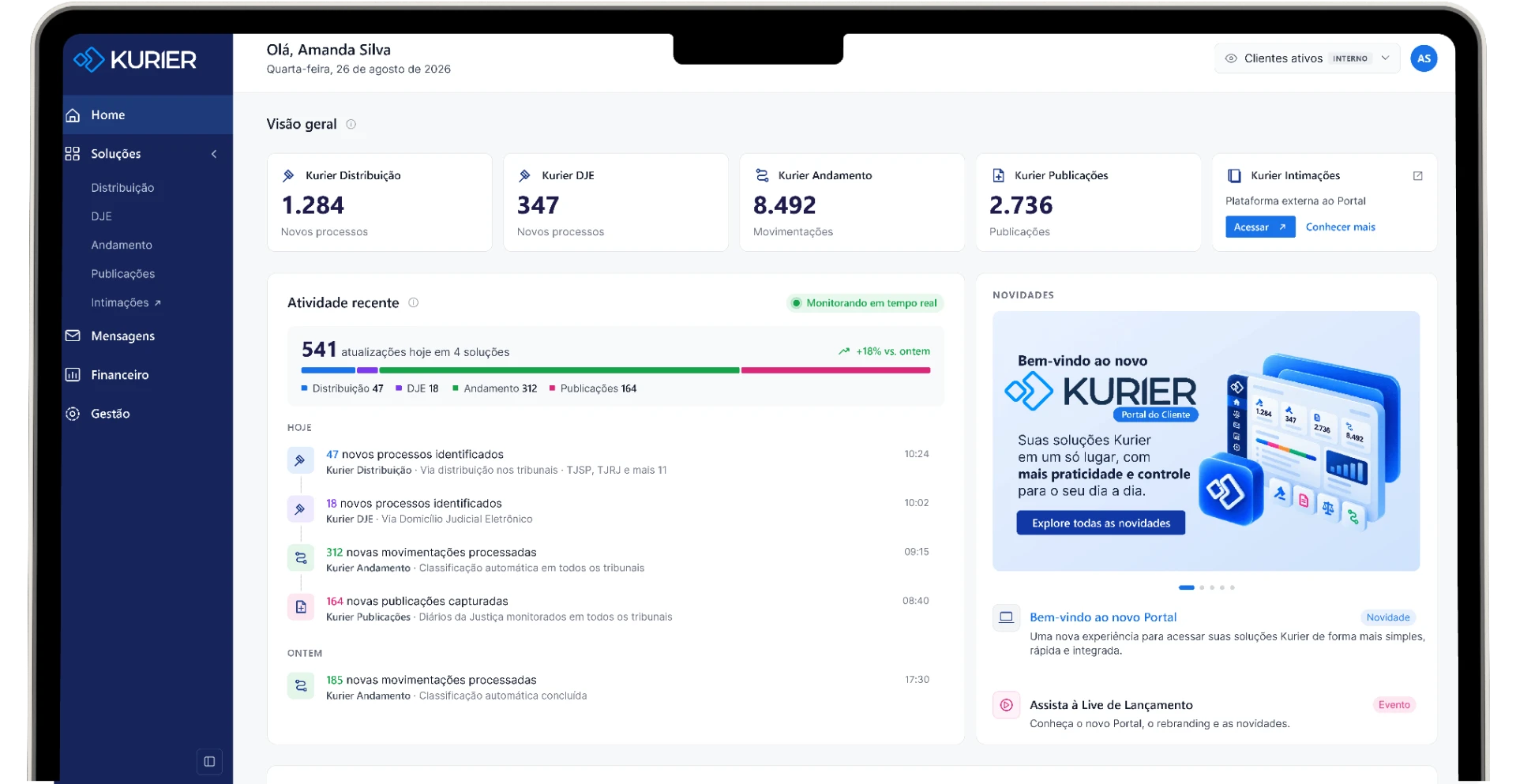
Task: Click the INTERNO tag in header
Action: pyautogui.click(x=1350, y=58)
